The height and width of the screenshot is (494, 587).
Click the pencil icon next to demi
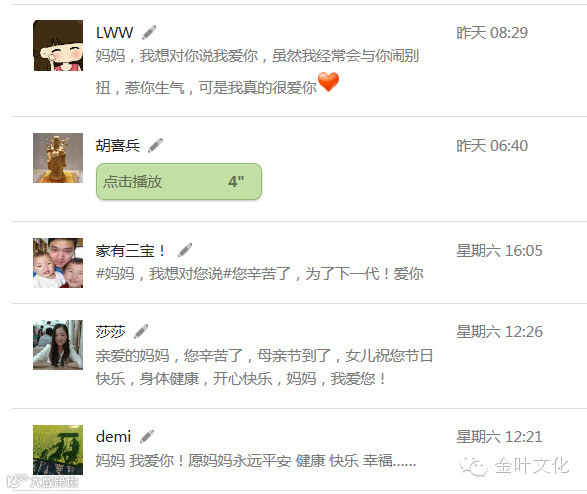coord(147,436)
